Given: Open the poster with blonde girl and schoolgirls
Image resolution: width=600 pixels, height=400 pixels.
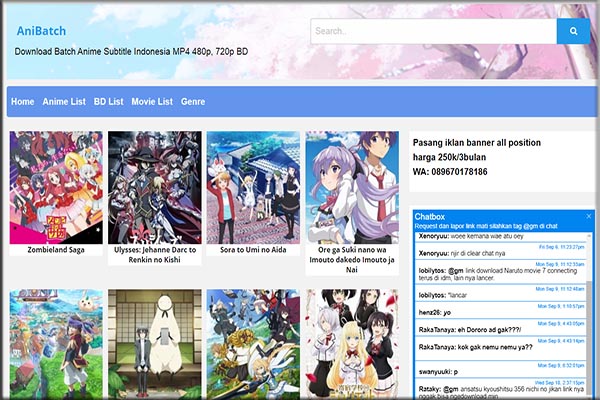Looking at the screenshot, I should point(352,344).
